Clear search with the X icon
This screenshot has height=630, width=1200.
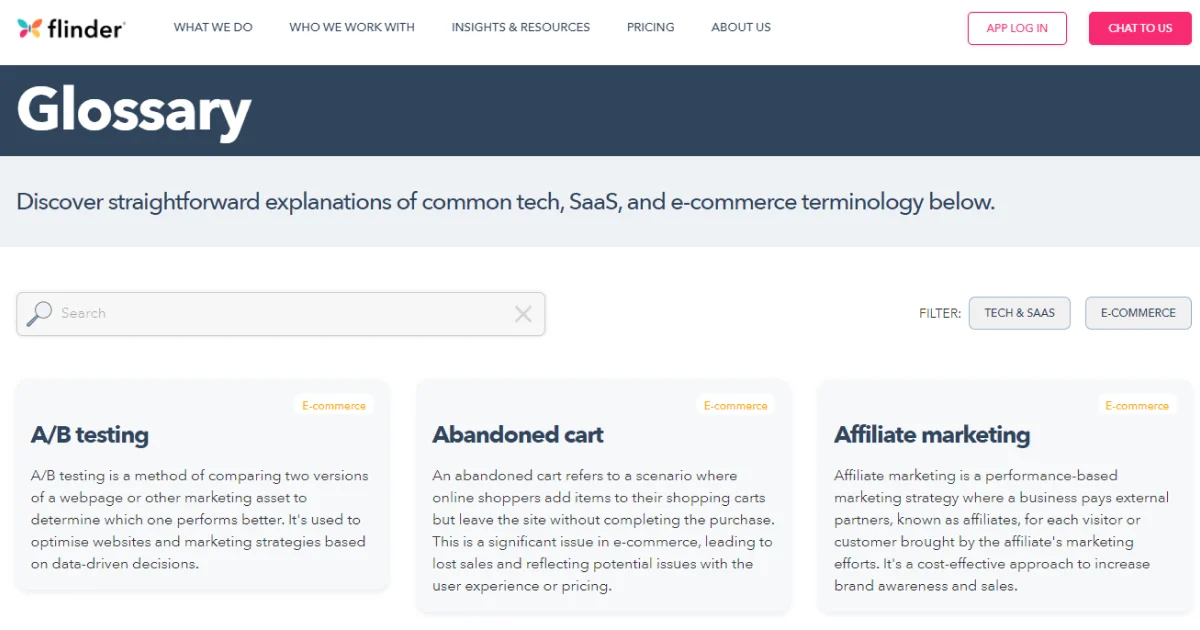pos(523,314)
